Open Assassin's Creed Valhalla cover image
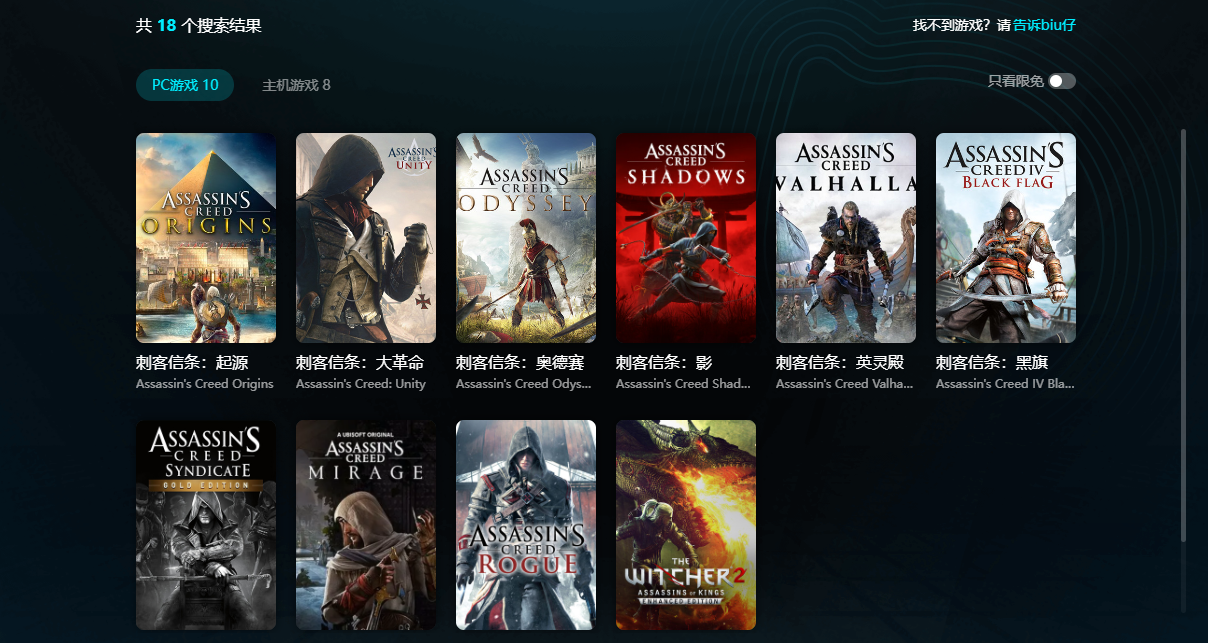Image resolution: width=1208 pixels, height=643 pixels. [845, 238]
